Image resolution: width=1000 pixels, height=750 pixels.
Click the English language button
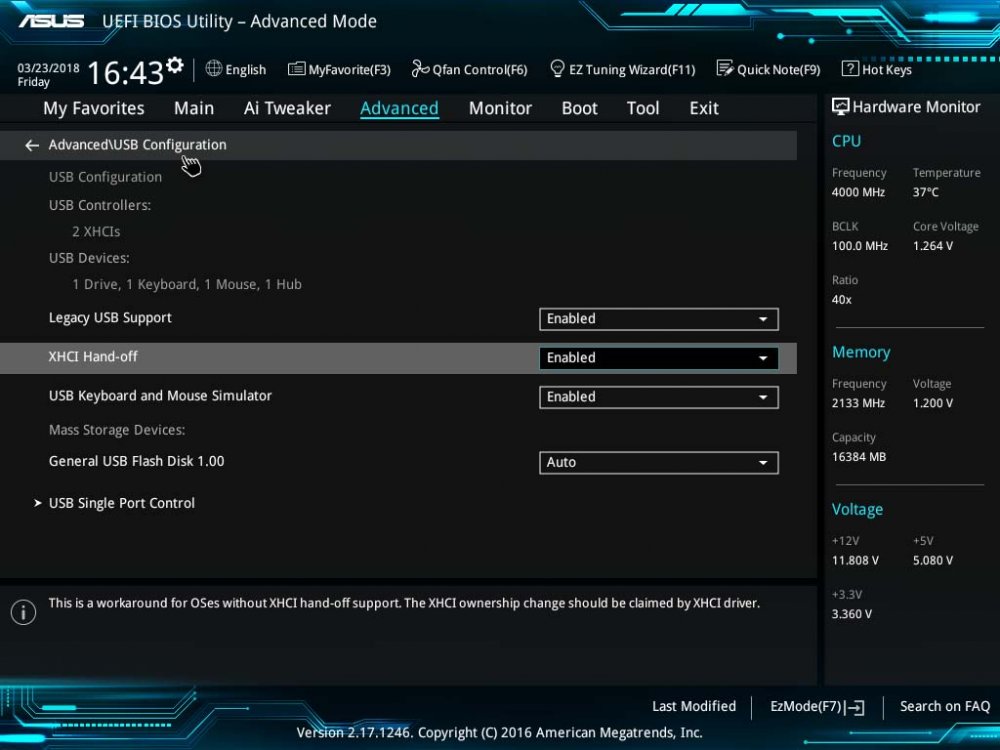pyautogui.click(x=236, y=69)
